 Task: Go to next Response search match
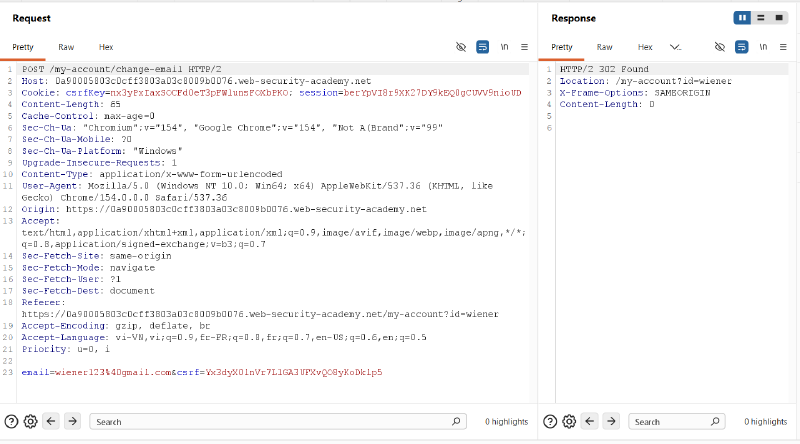tap(611, 421)
